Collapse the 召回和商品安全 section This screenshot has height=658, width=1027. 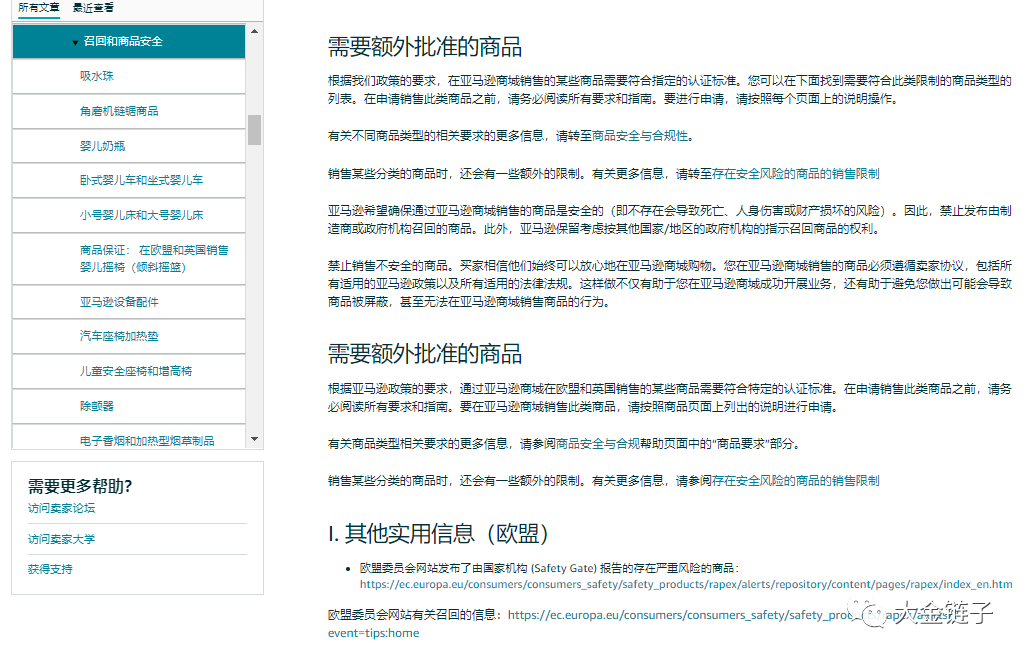pos(128,41)
